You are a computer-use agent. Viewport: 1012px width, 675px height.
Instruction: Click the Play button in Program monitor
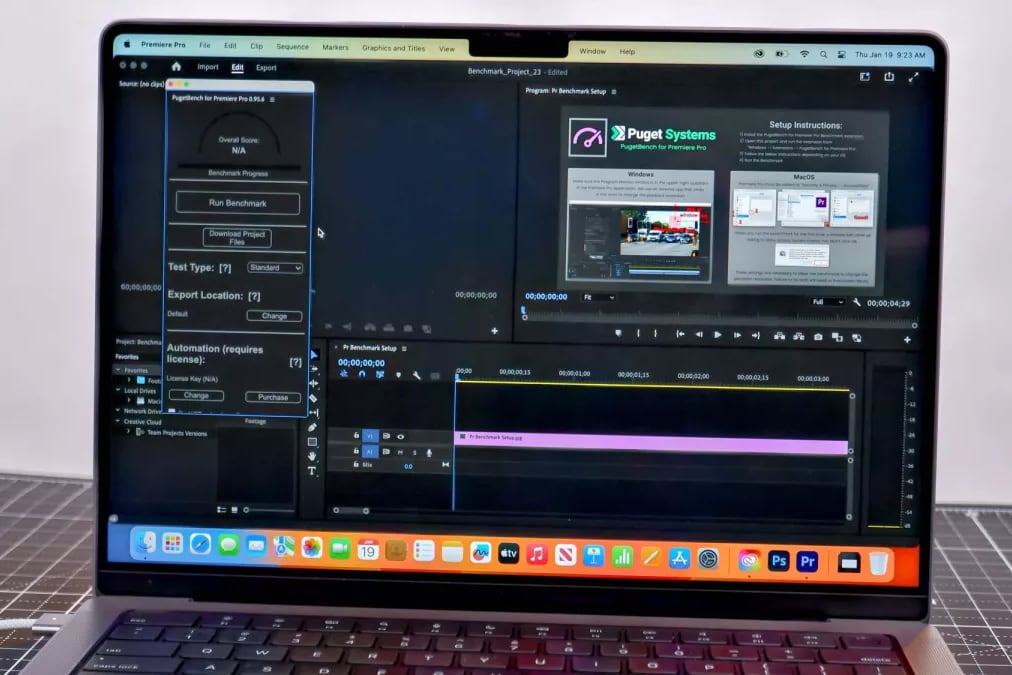[717, 334]
